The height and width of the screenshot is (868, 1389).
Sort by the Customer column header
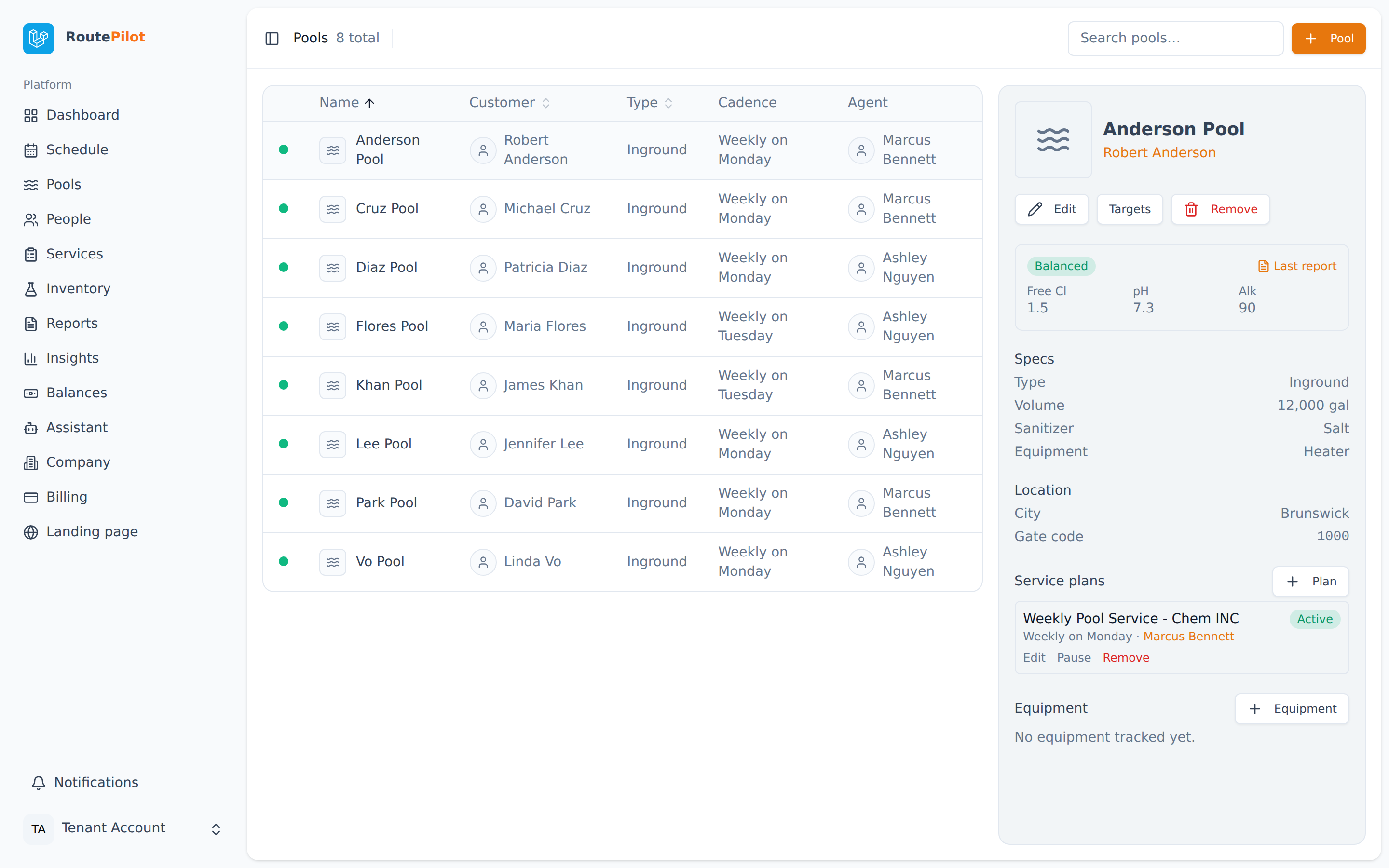(x=510, y=103)
